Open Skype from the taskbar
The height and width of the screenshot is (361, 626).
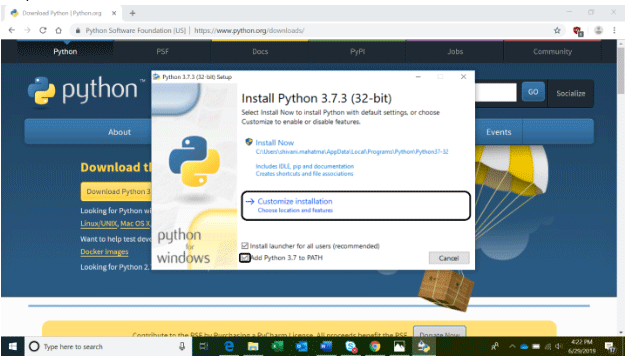click(x=351, y=346)
